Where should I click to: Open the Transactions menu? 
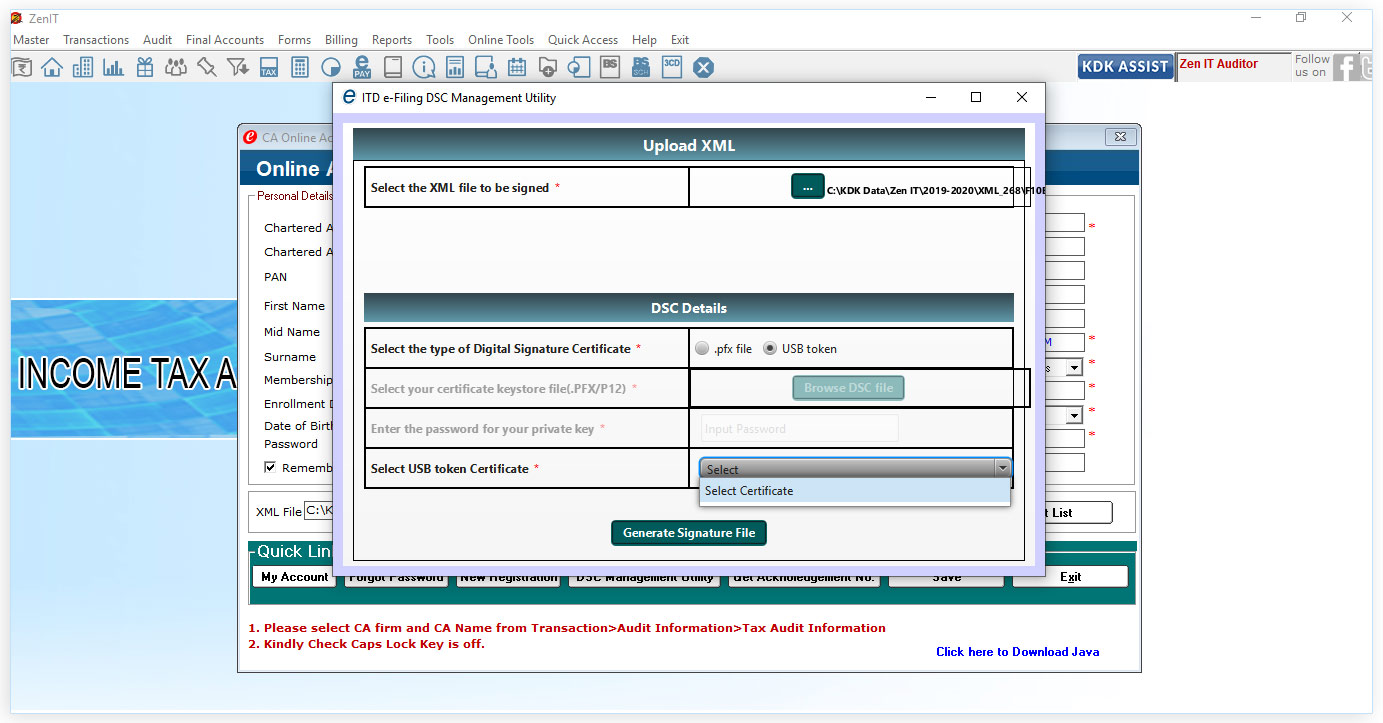96,40
